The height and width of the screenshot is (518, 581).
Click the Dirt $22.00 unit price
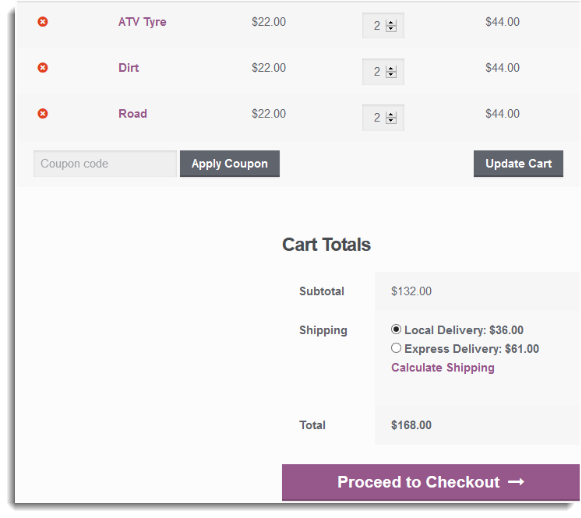[x=269, y=68]
